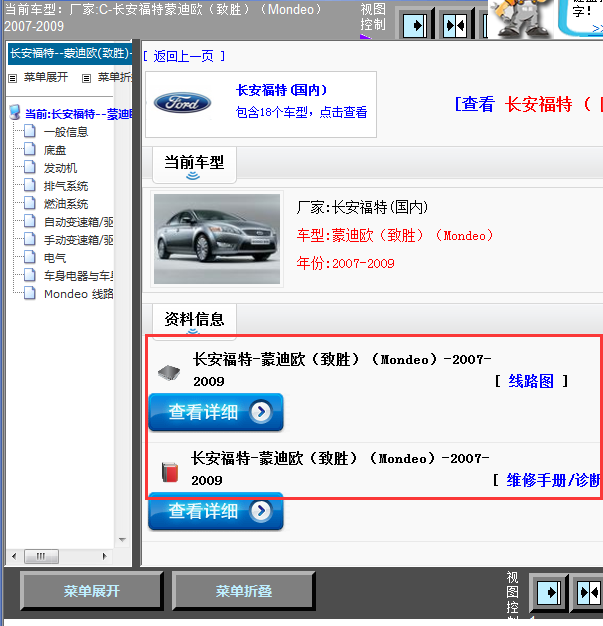Click the 菜单折叠 text in sidebar header
This screenshot has width=603, height=626.
115,77
